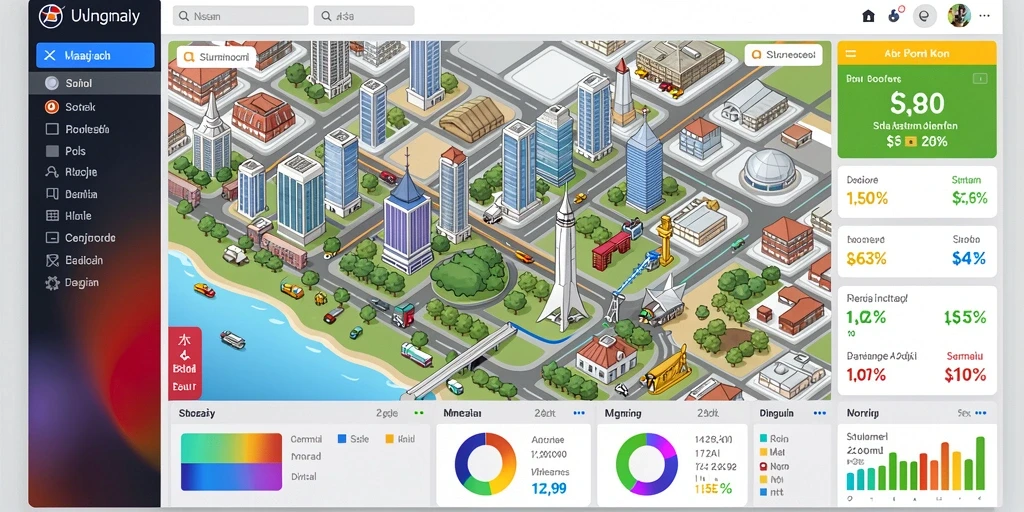Click the red Bdod Bour map button
1024x512 pixels.
point(185,362)
